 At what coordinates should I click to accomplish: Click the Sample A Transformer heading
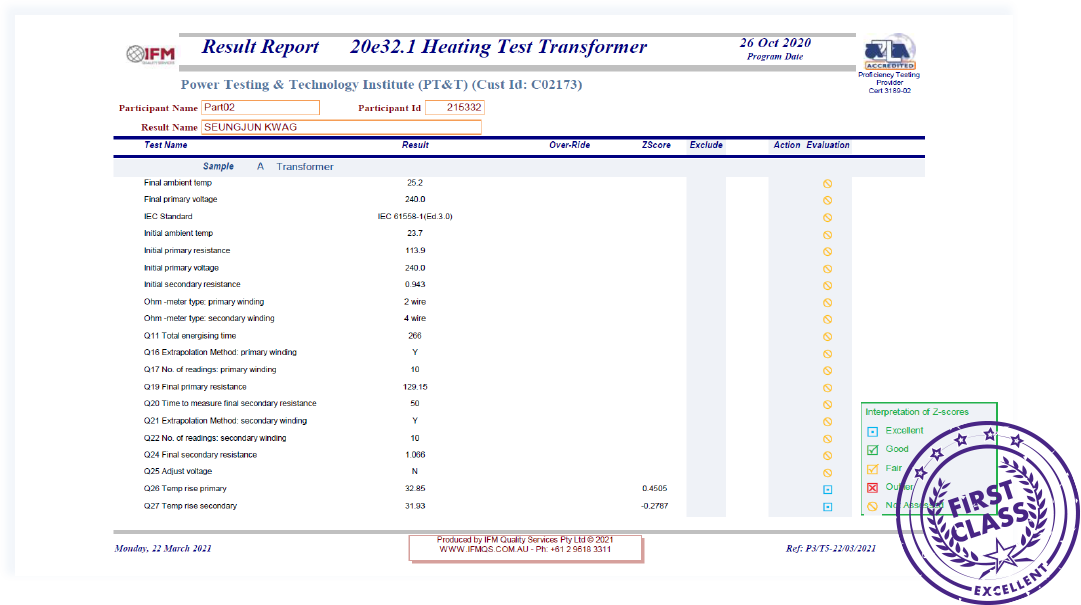coord(268,167)
